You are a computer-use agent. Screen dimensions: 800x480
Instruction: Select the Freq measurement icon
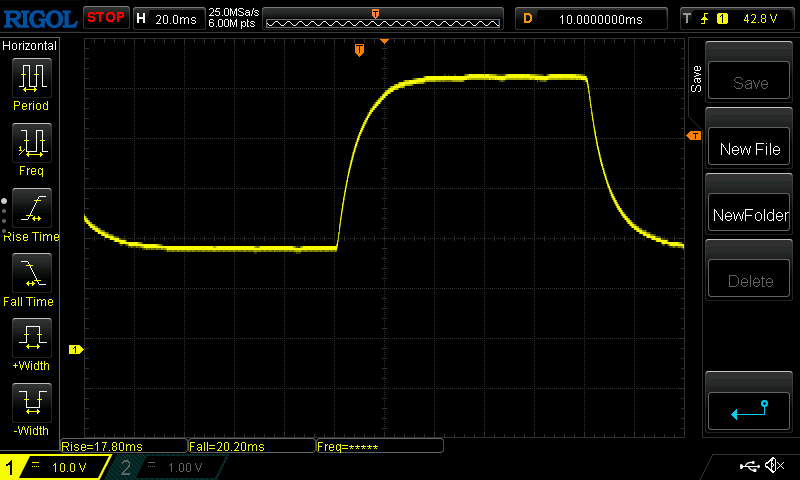click(31, 143)
